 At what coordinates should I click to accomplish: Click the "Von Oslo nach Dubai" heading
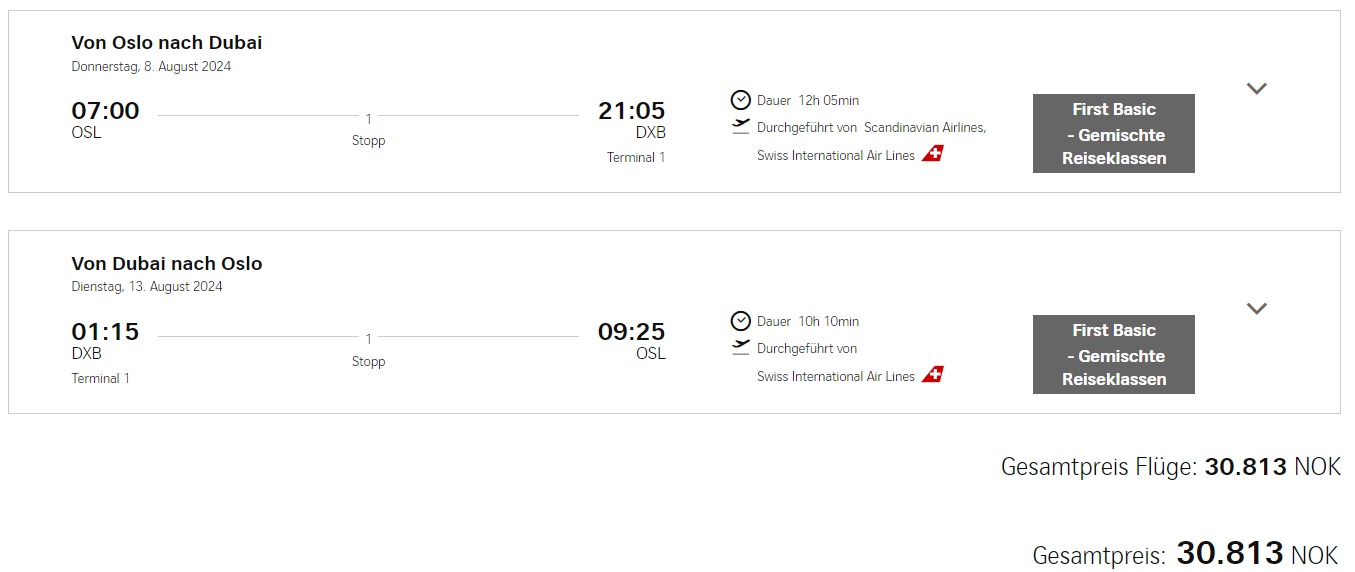click(167, 43)
